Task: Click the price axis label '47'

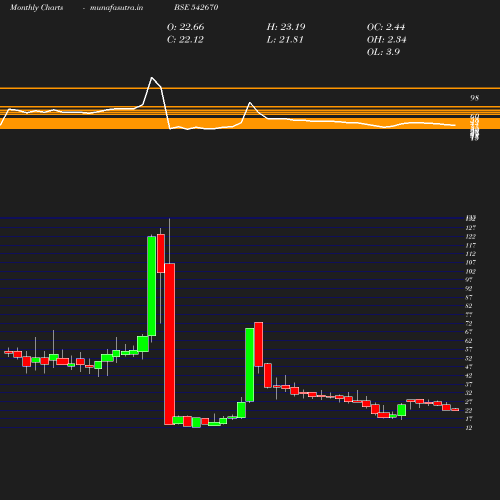Action: click(469, 367)
